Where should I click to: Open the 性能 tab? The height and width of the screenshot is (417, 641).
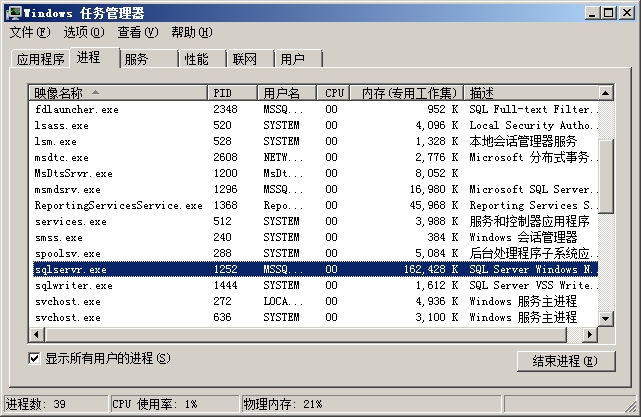(x=203, y=59)
